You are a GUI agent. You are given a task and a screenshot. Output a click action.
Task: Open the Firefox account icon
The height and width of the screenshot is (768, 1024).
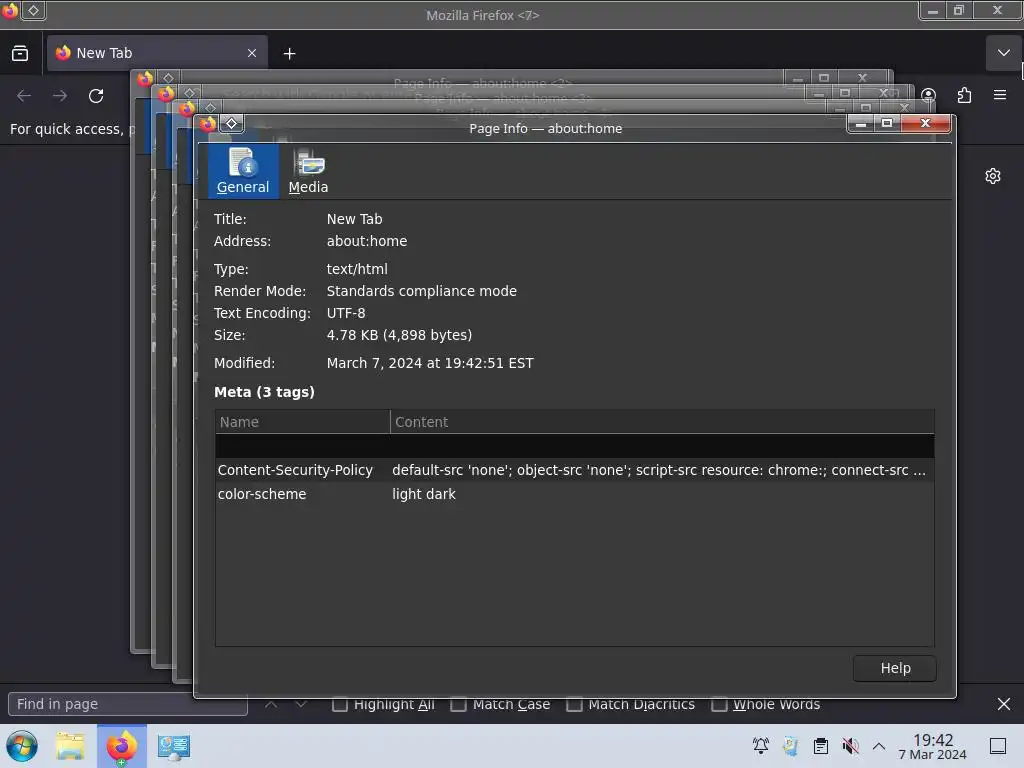tap(928, 95)
